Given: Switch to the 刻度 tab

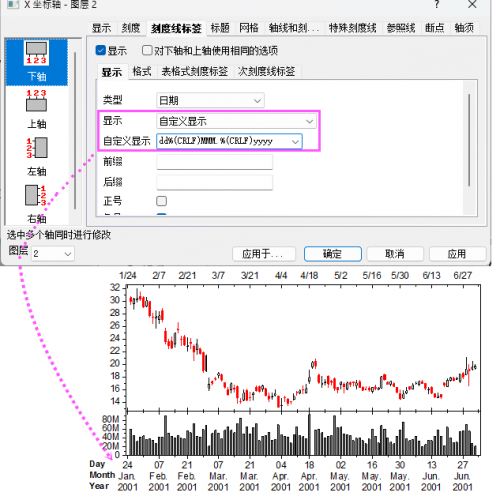Looking at the screenshot, I should (x=130, y=28).
